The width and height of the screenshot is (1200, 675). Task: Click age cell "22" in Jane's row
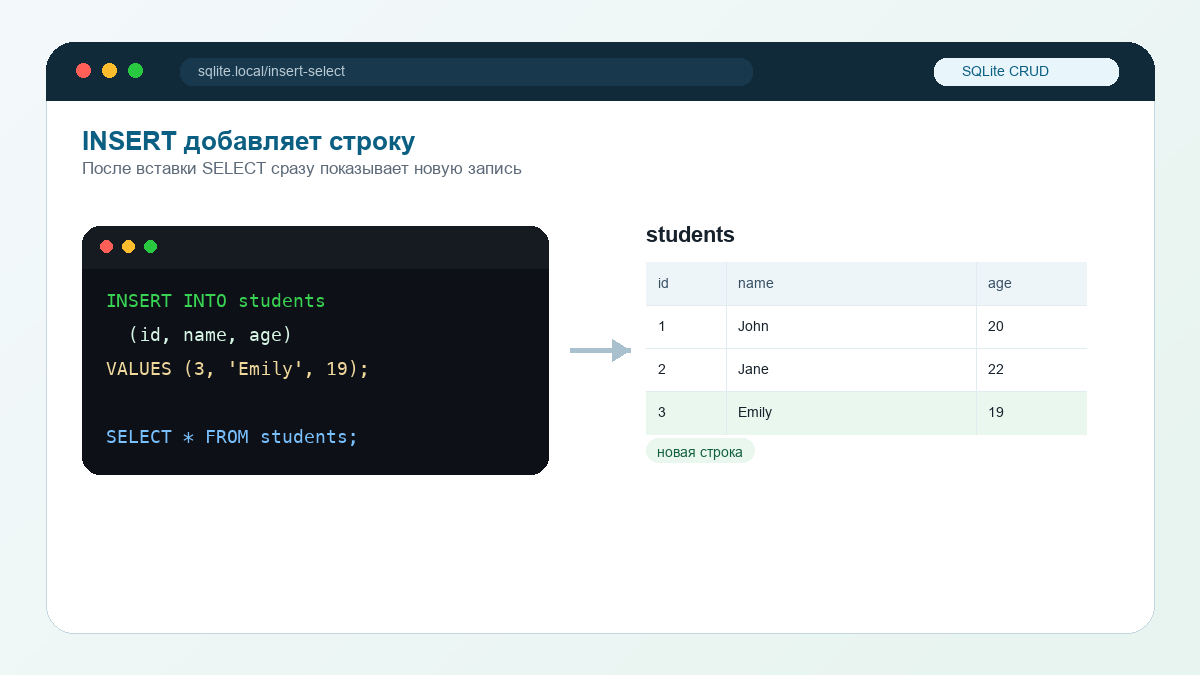click(x=1031, y=370)
